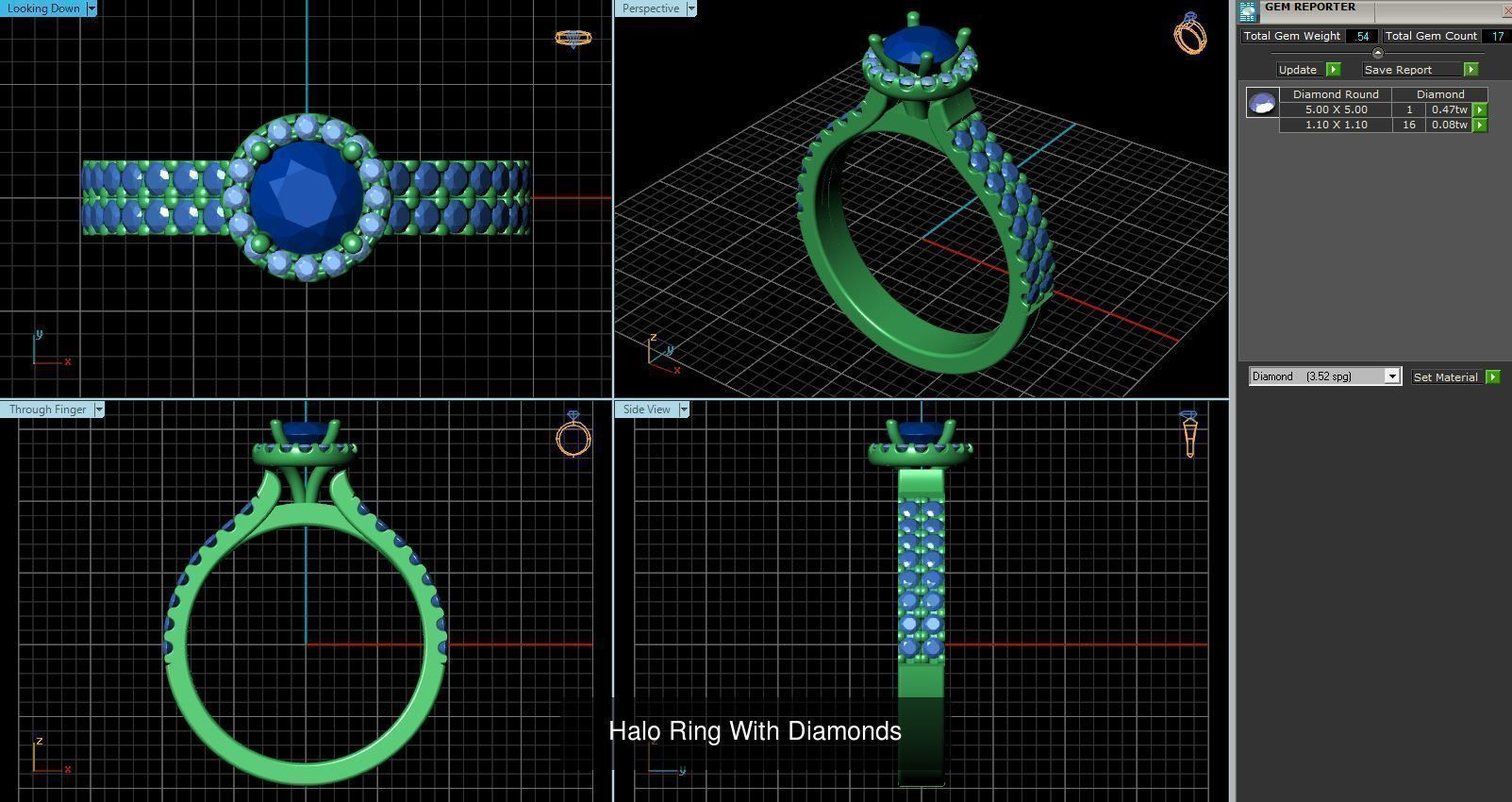Image resolution: width=1512 pixels, height=802 pixels.
Task: Open the Looking Down viewport dropdown arrow
Action: tap(91, 8)
